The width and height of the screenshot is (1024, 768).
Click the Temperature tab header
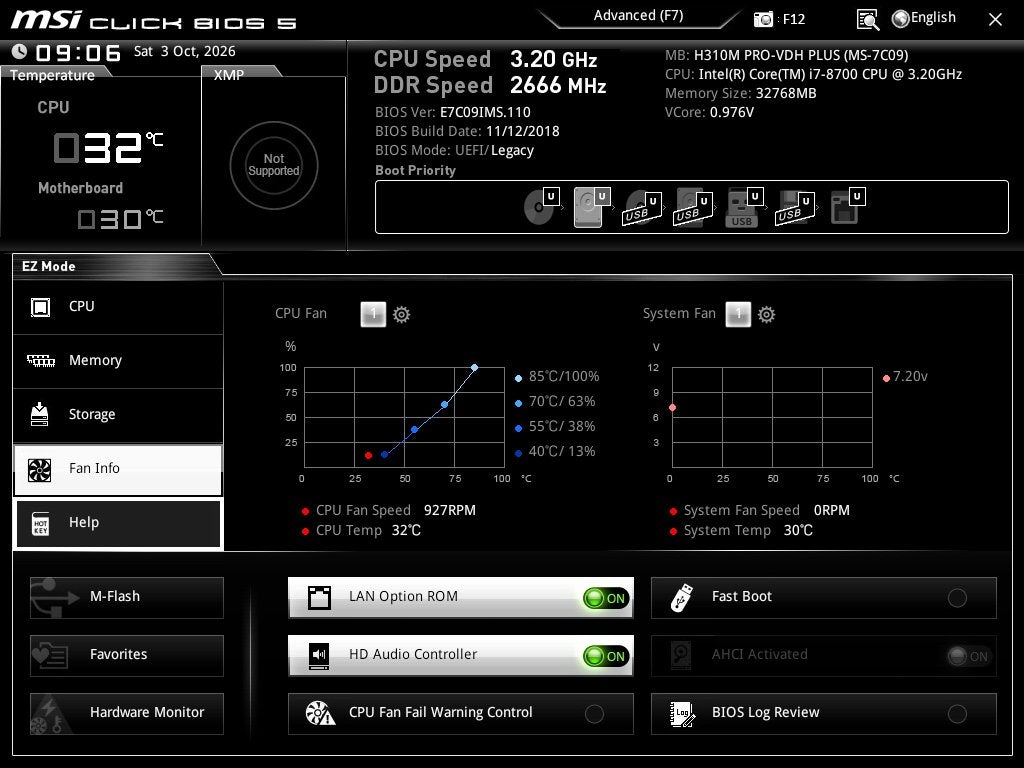[52, 75]
